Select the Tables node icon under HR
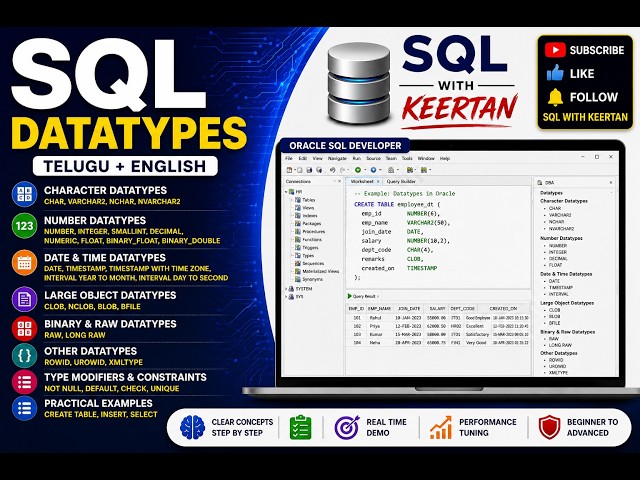This screenshot has height=480, width=640. click(298, 200)
